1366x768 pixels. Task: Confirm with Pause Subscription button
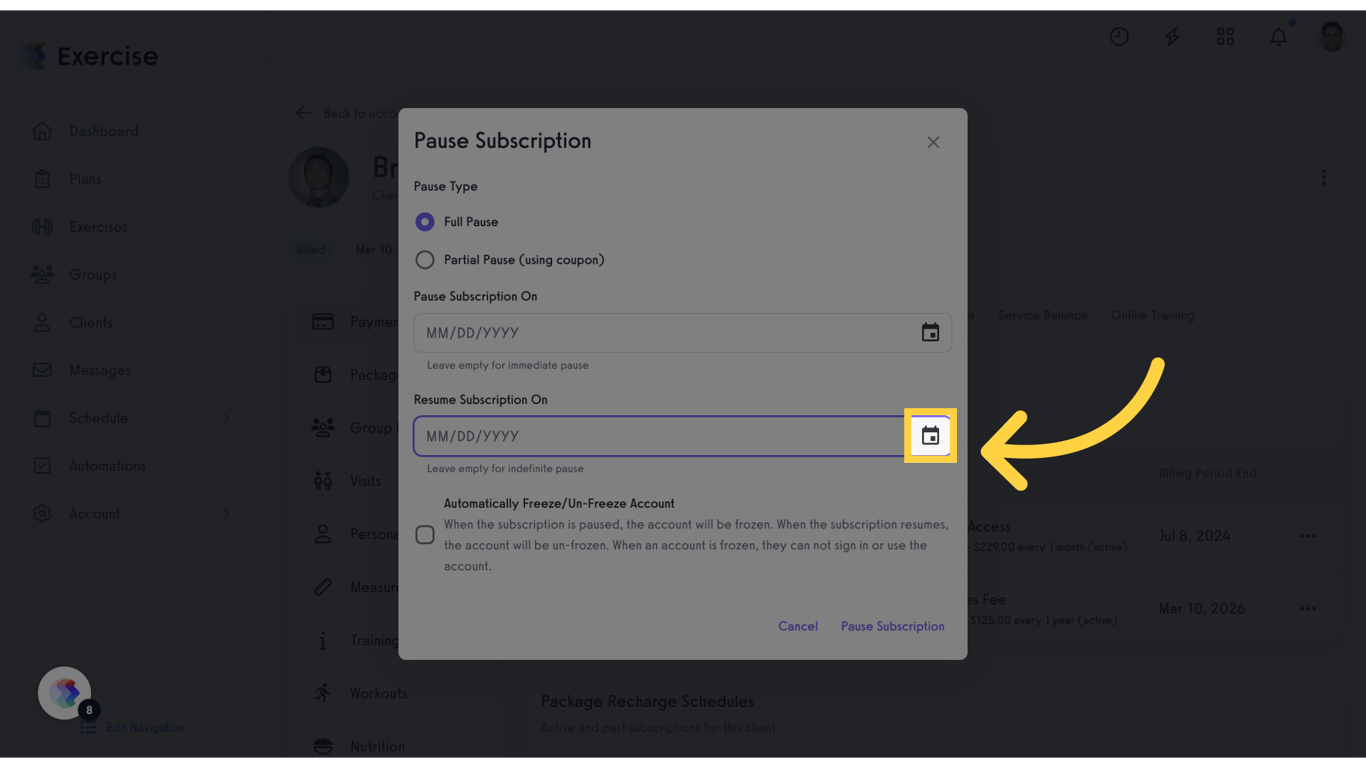[x=892, y=626]
